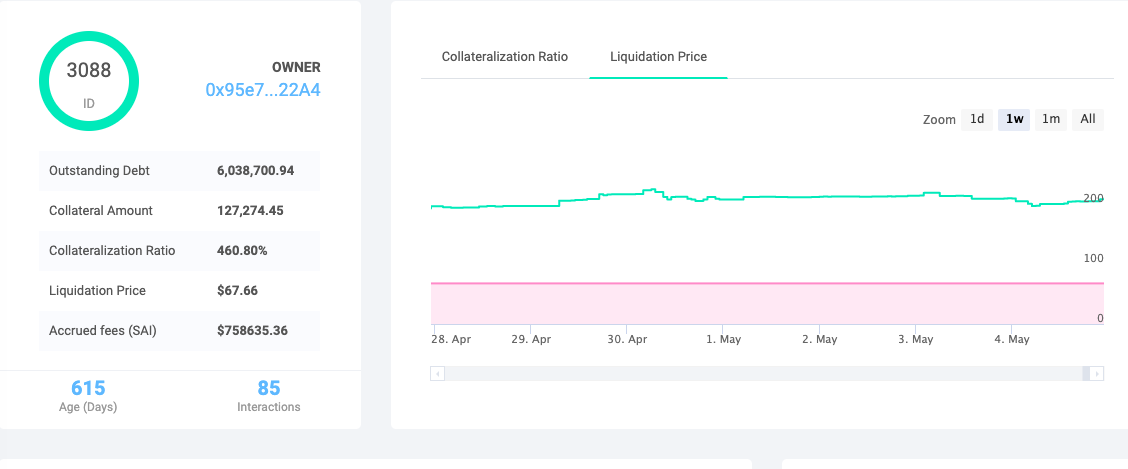Click the Interactions count 85

pos(268,389)
